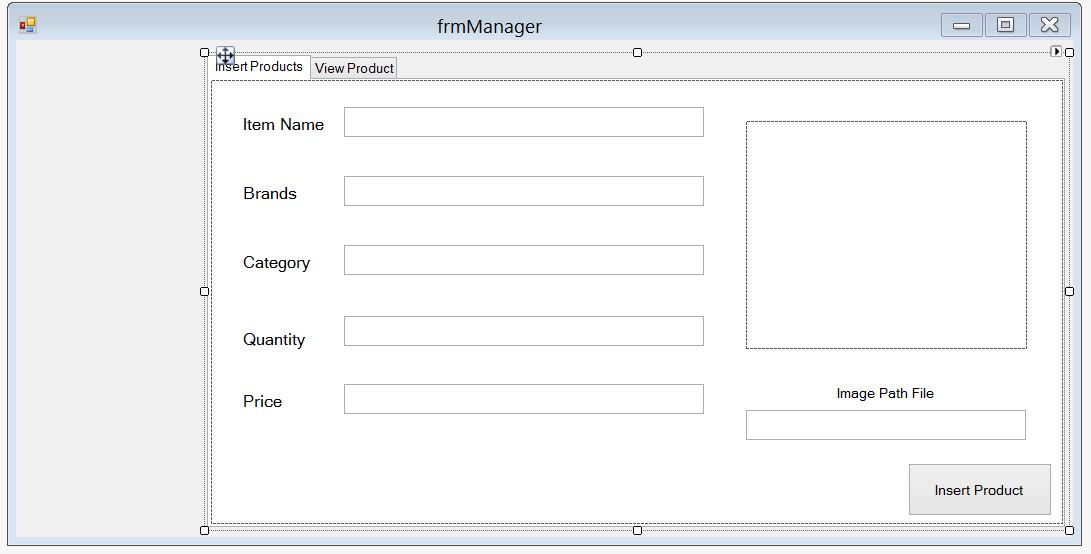Click the Image Path File text box

[x=885, y=425]
